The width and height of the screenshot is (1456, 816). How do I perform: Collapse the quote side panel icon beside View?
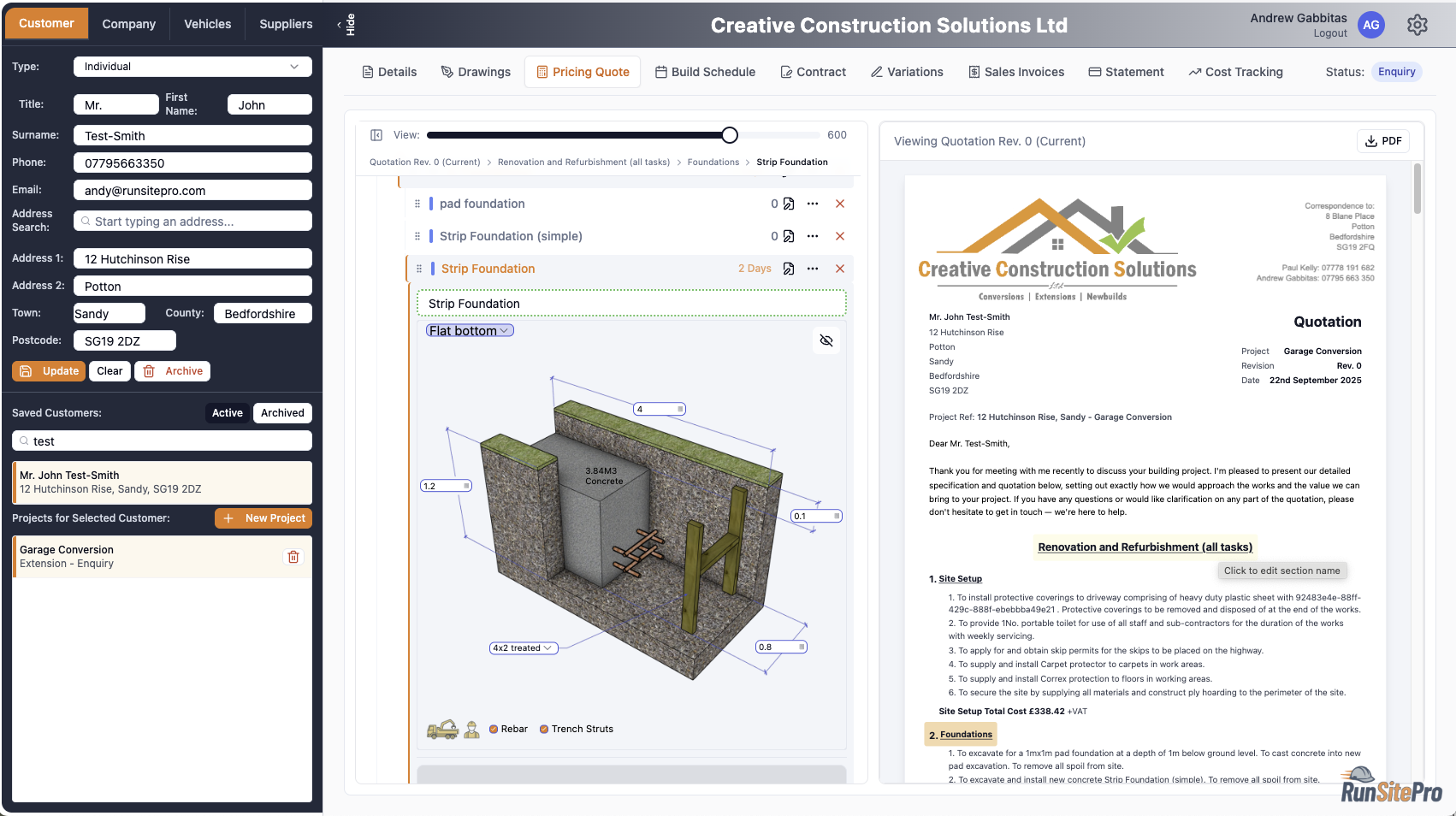(x=376, y=135)
